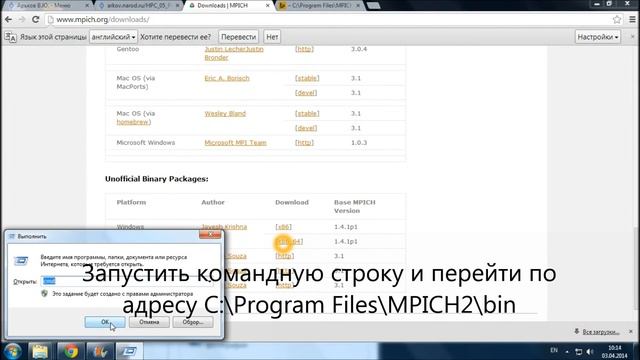Click the Открыть input field

point(127,281)
